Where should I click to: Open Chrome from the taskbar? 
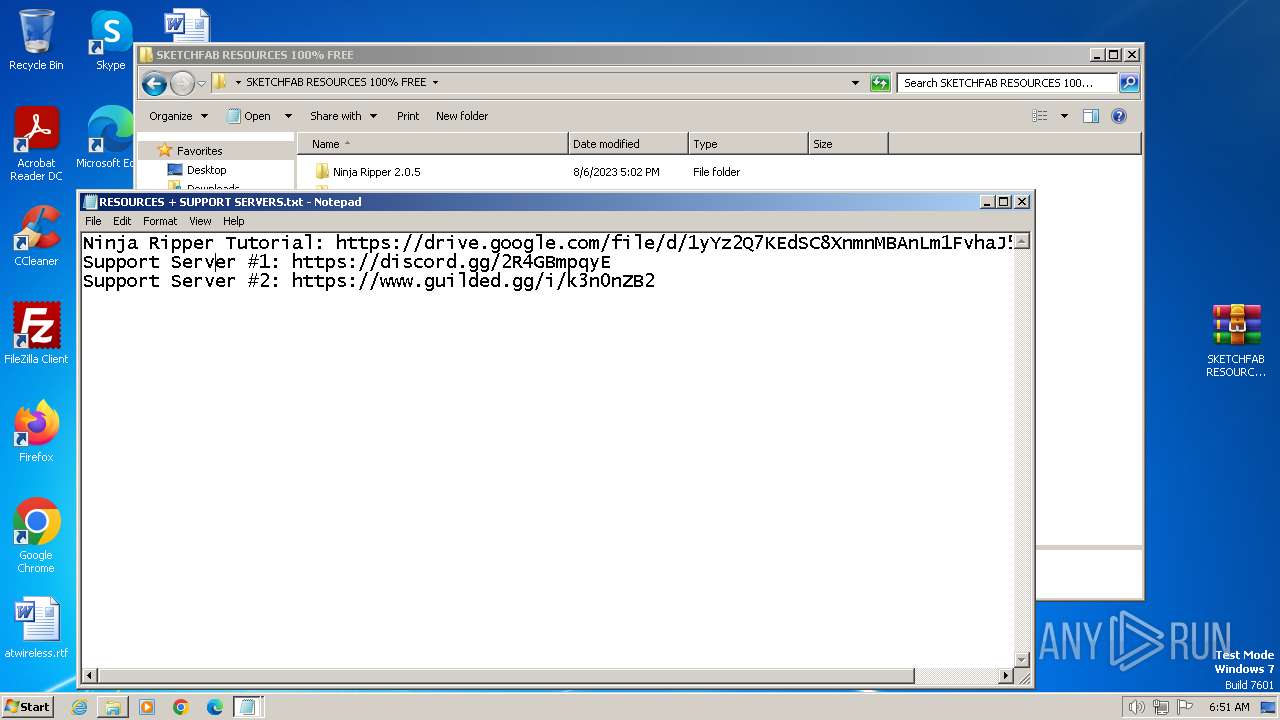[x=181, y=707]
